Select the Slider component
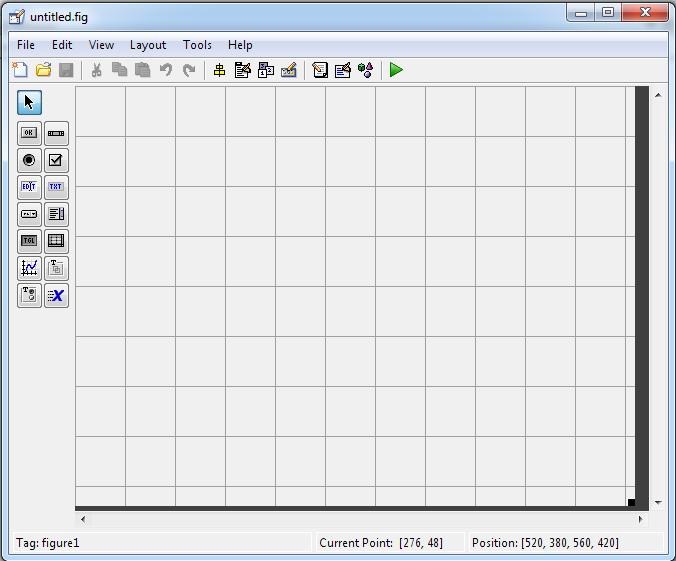 click(56, 133)
